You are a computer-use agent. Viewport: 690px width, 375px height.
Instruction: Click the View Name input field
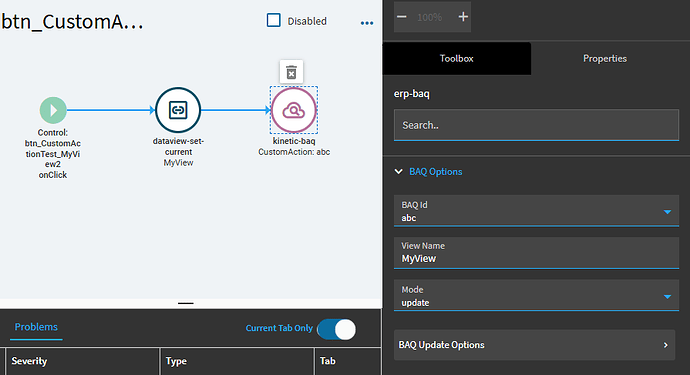click(536, 253)
